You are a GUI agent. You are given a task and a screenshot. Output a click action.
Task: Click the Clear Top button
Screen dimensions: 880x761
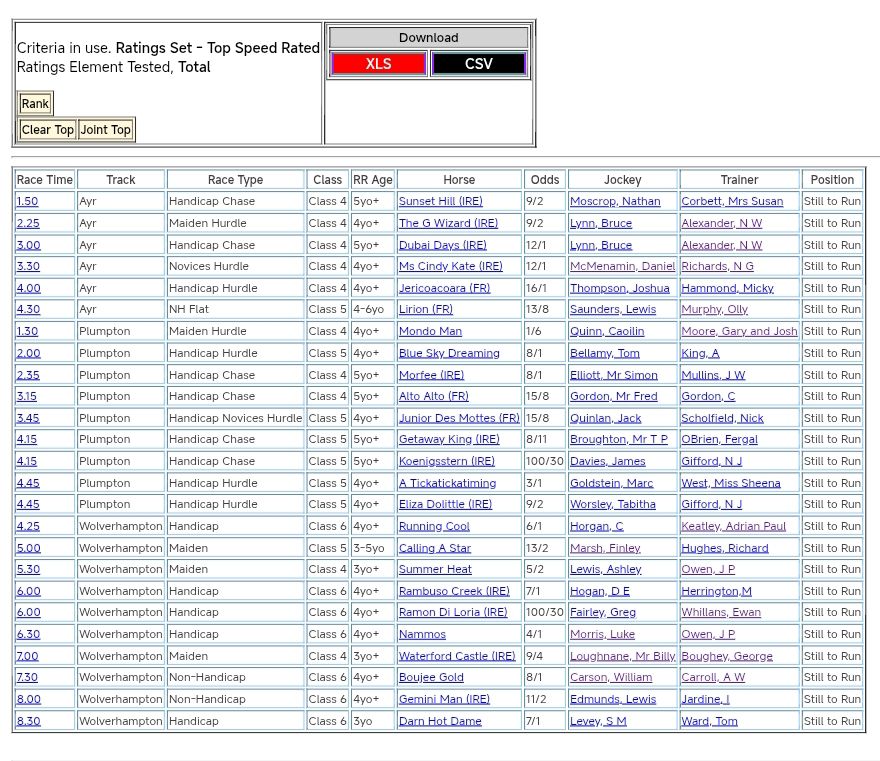point(48,130)
